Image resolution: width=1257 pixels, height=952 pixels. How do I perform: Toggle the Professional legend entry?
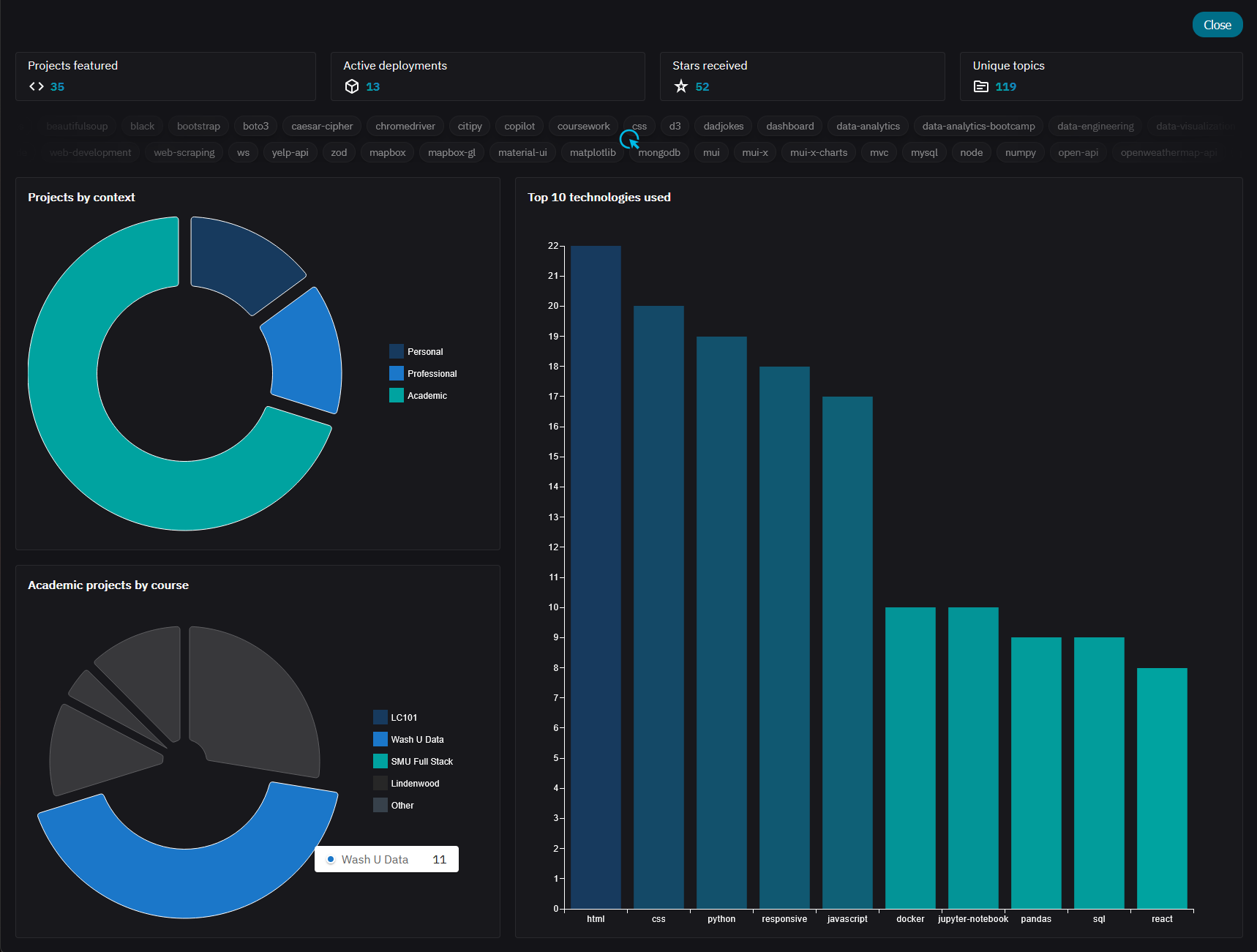pyautogui.click(x=423, y=374)
